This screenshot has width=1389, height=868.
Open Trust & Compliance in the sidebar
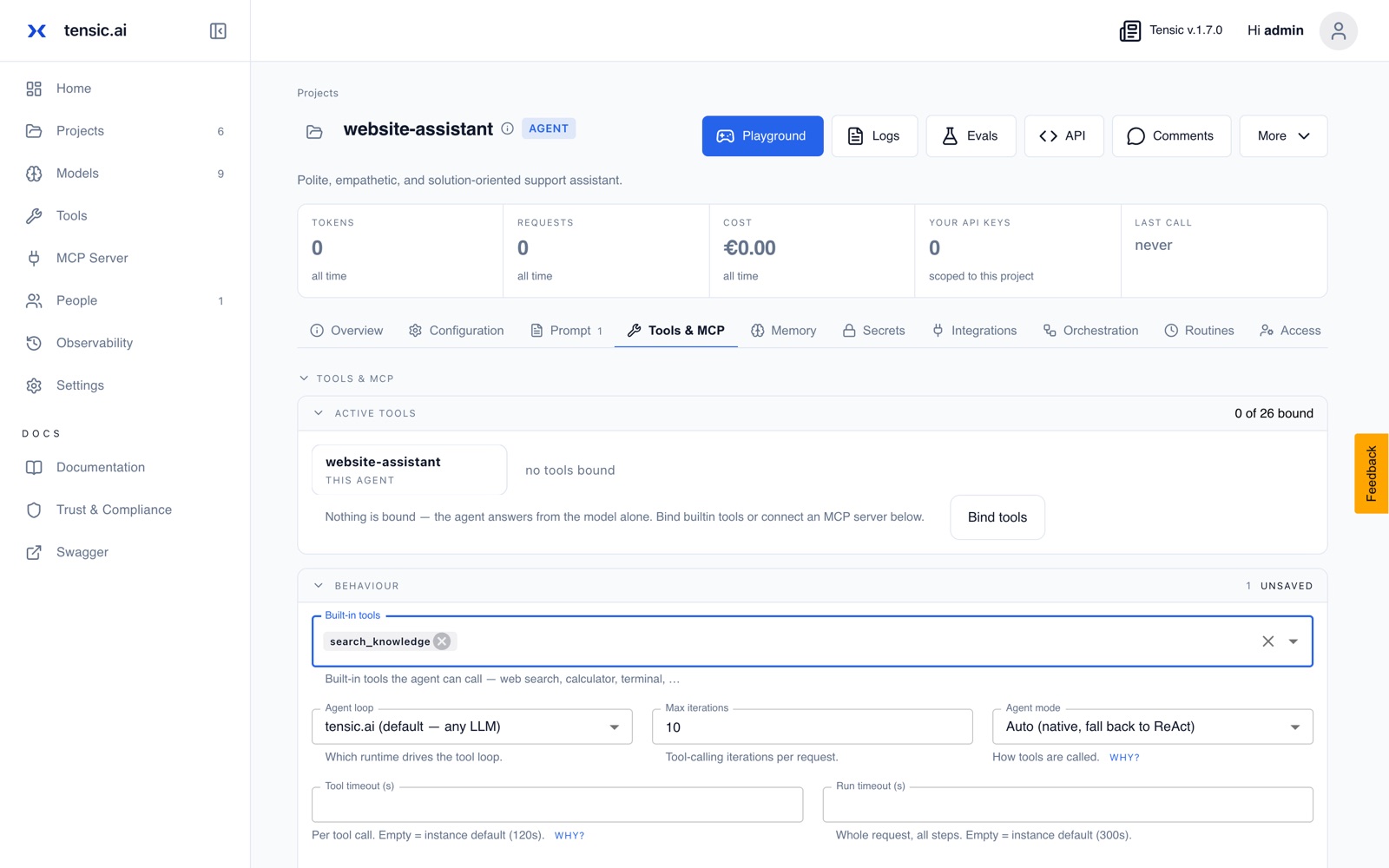click(125, 510)
